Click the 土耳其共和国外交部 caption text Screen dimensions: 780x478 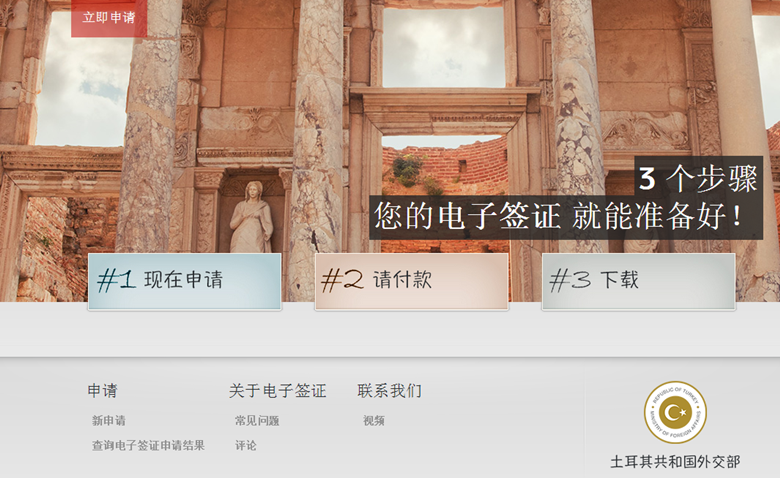(x=675, y=462)
